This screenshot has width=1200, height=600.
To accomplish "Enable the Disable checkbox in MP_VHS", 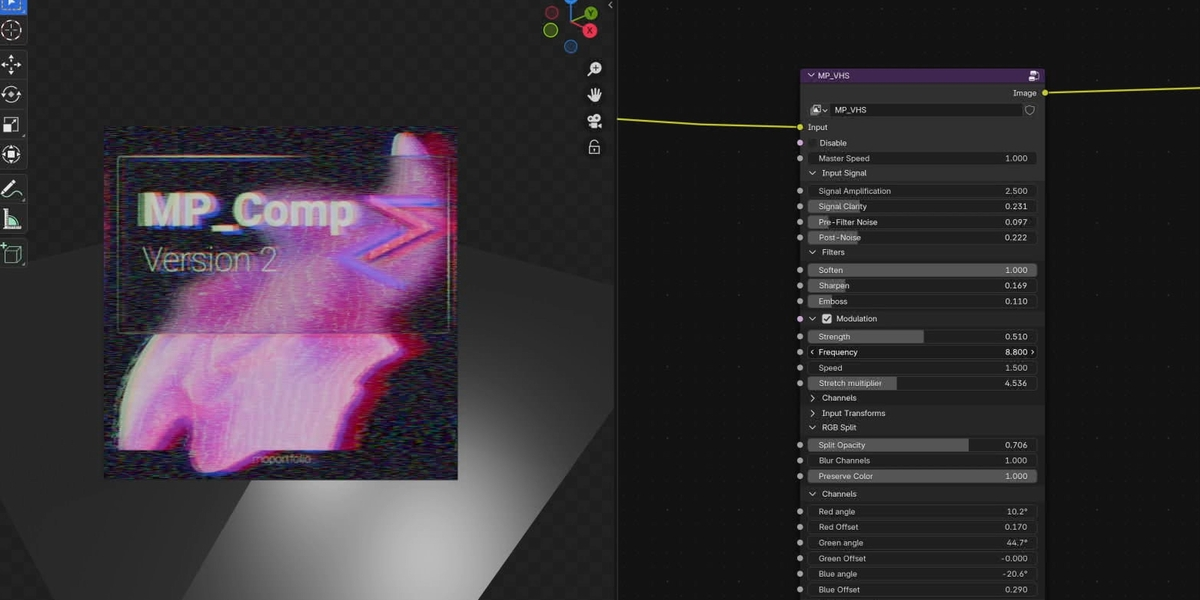I will (x=810, y=143).
